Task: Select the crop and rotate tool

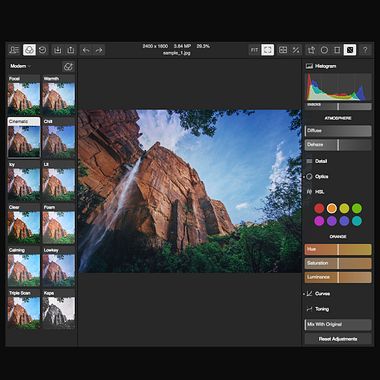Action: (x=311, y=50)
